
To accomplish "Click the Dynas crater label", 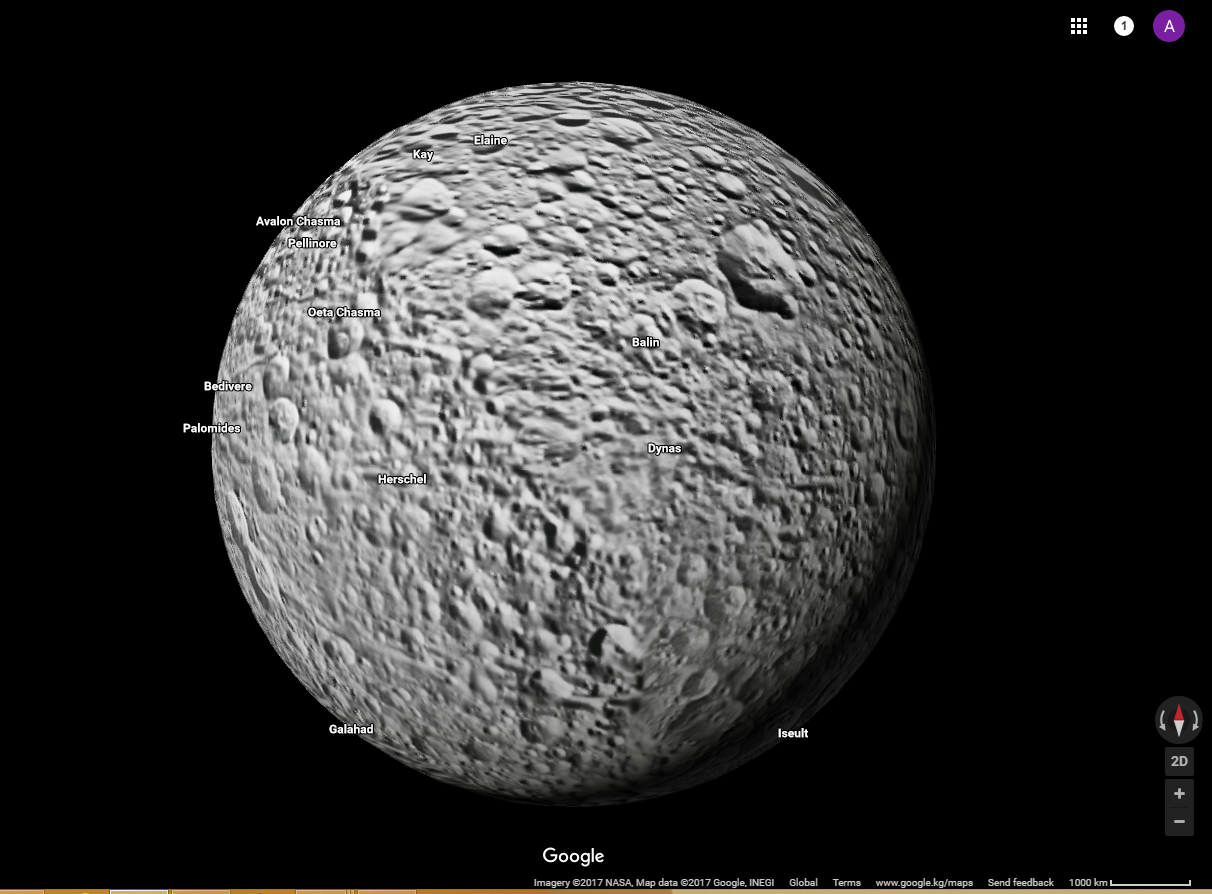I will tap(664, 449).
